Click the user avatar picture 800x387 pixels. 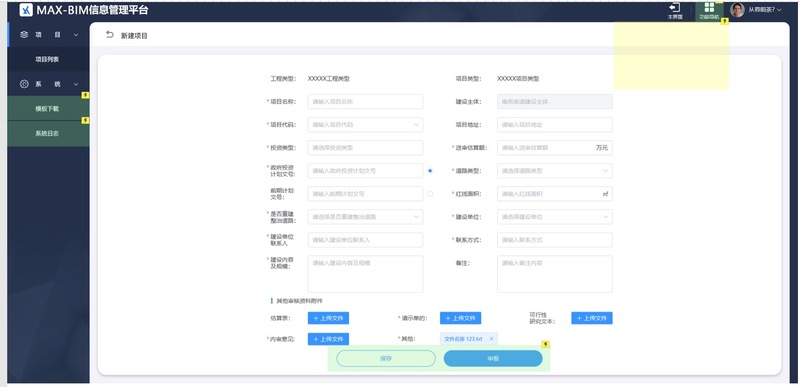(x=737, y=10)
